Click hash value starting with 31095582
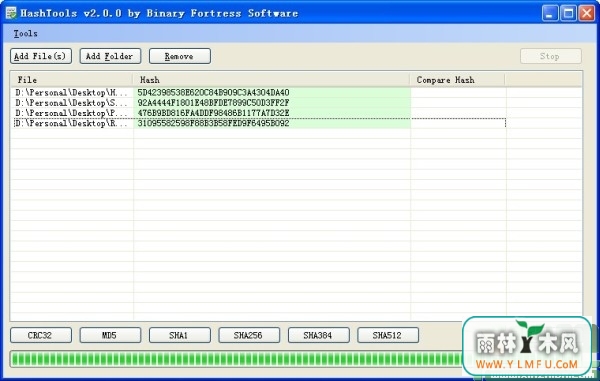The width and height of the screenshot is (600, 381). [214, 123]
